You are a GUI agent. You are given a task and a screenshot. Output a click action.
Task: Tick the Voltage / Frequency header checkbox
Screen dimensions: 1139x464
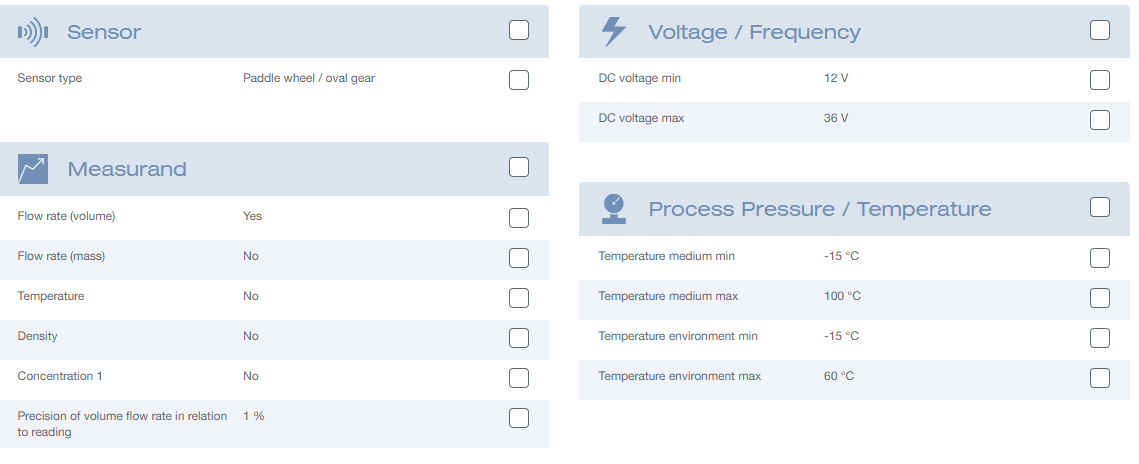pos(1100,30)
